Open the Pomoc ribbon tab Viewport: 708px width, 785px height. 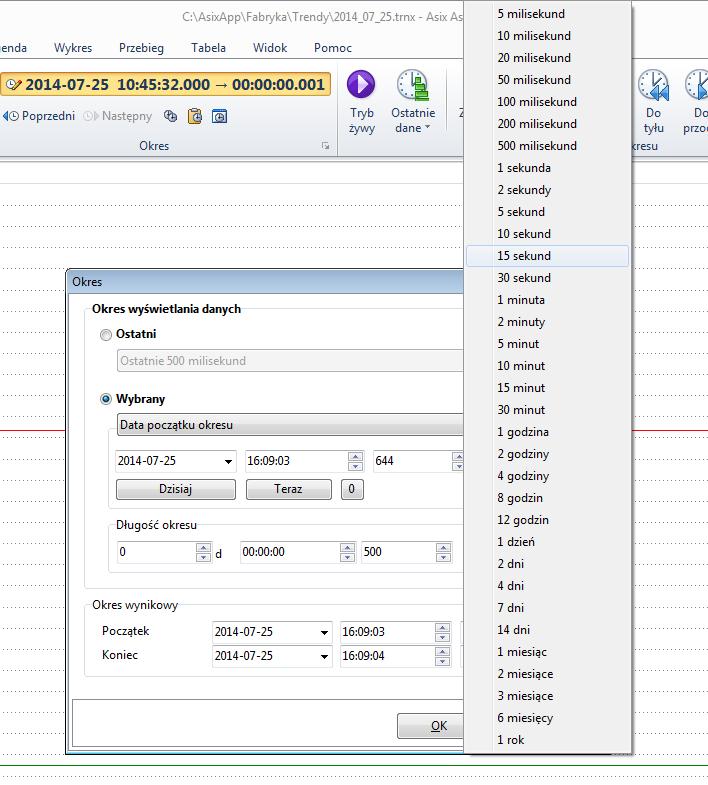click(x=333, y=48)
